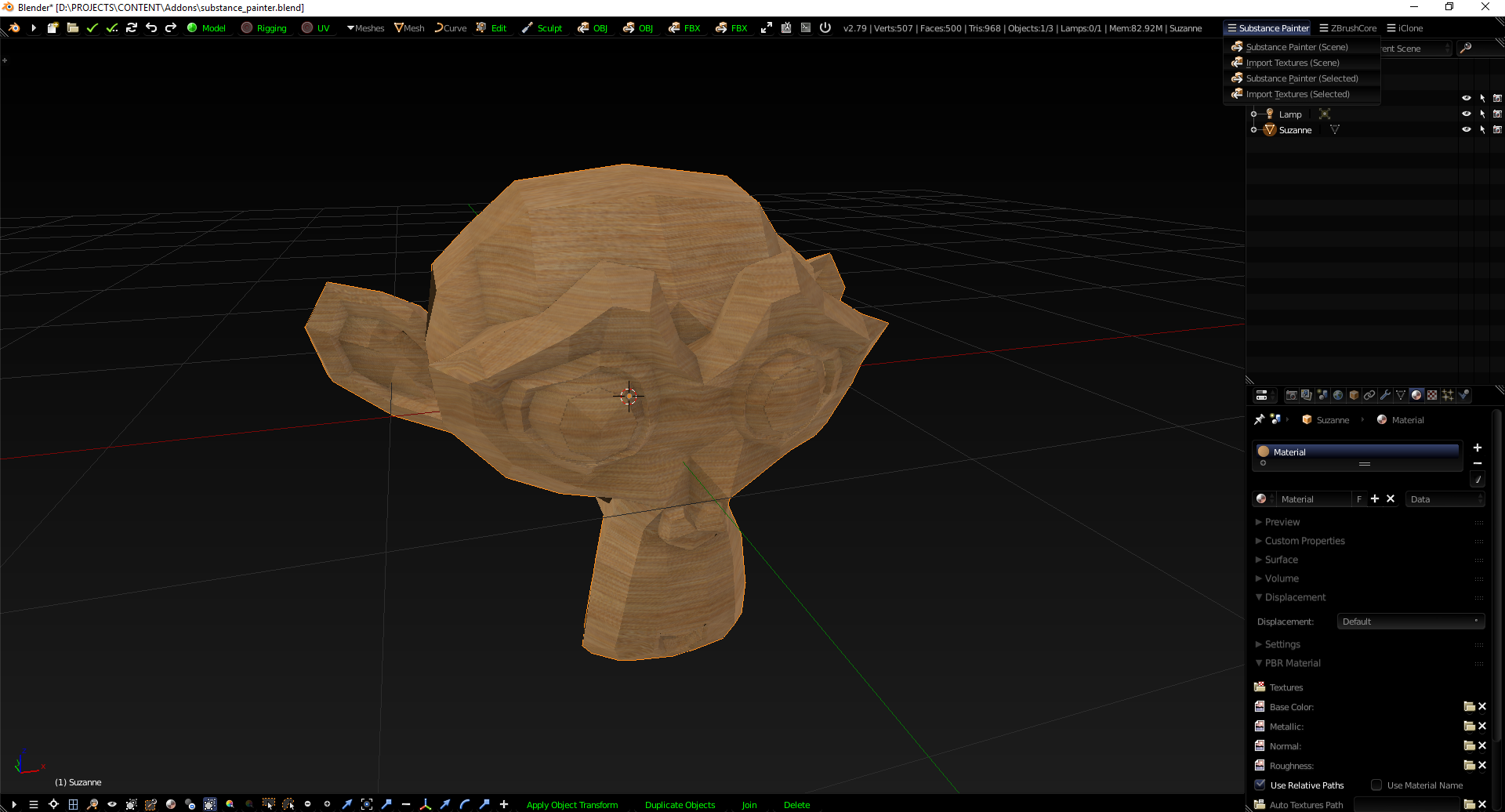Enable Use Material Name checkbox
The height and width of the screenshot is (812, 1505).
(x=1376, y=785)
